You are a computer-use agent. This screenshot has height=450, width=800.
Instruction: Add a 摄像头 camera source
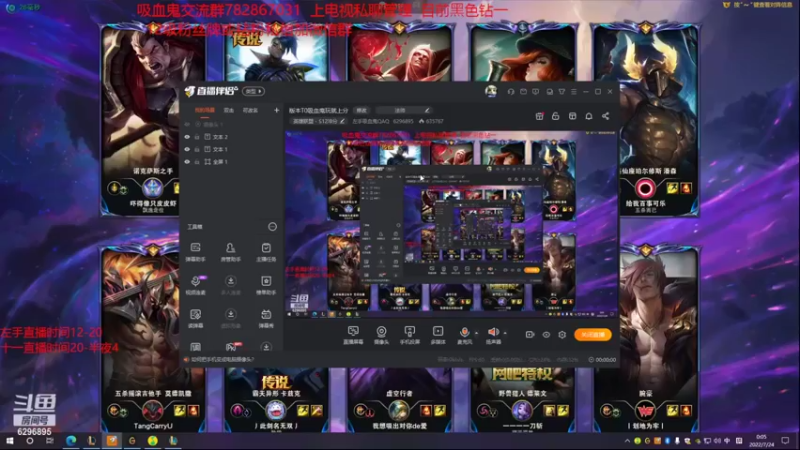[x=381, y=335]
